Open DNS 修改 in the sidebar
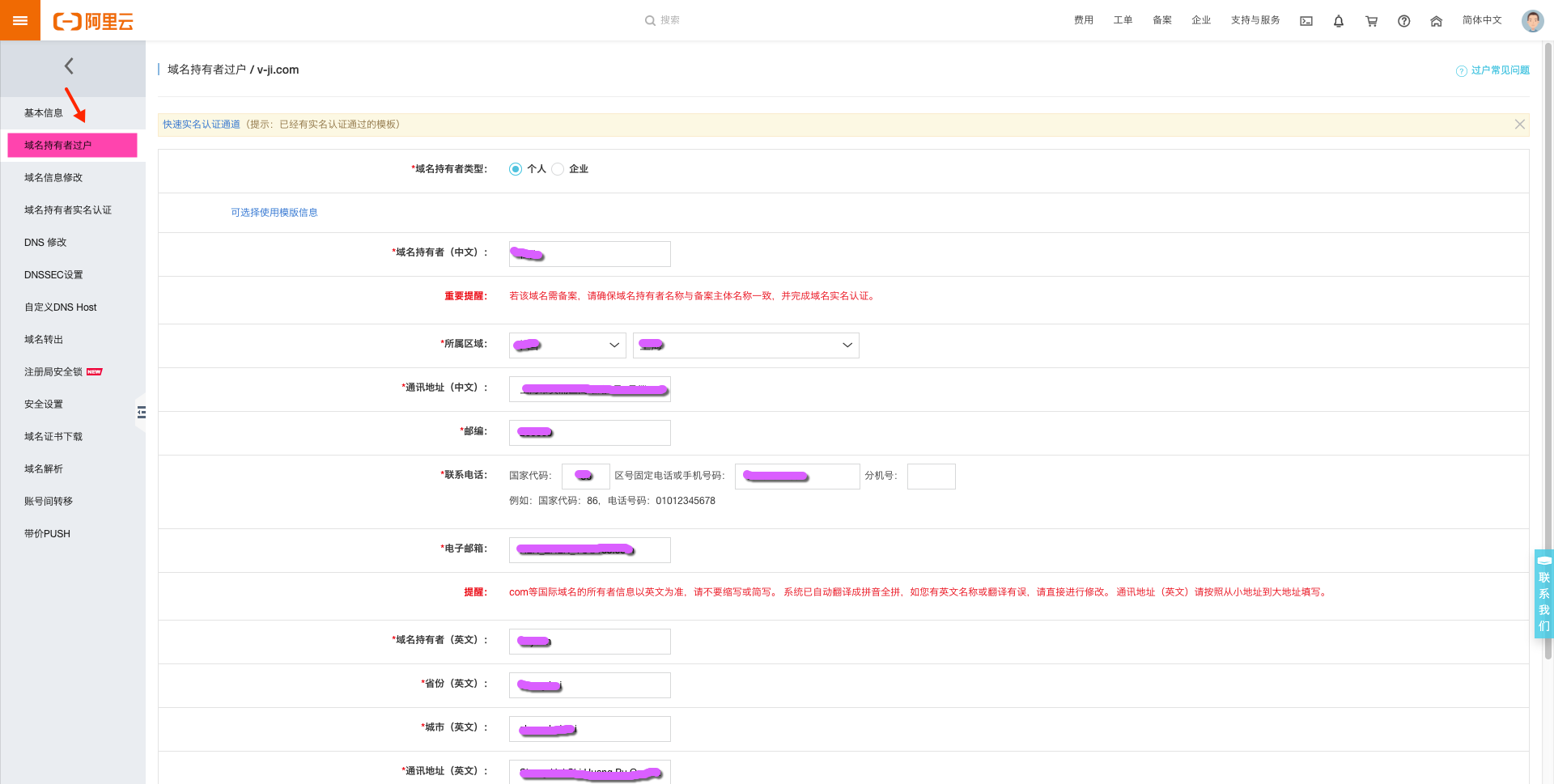The image size is (1554, 784). (x=45, y=243)
